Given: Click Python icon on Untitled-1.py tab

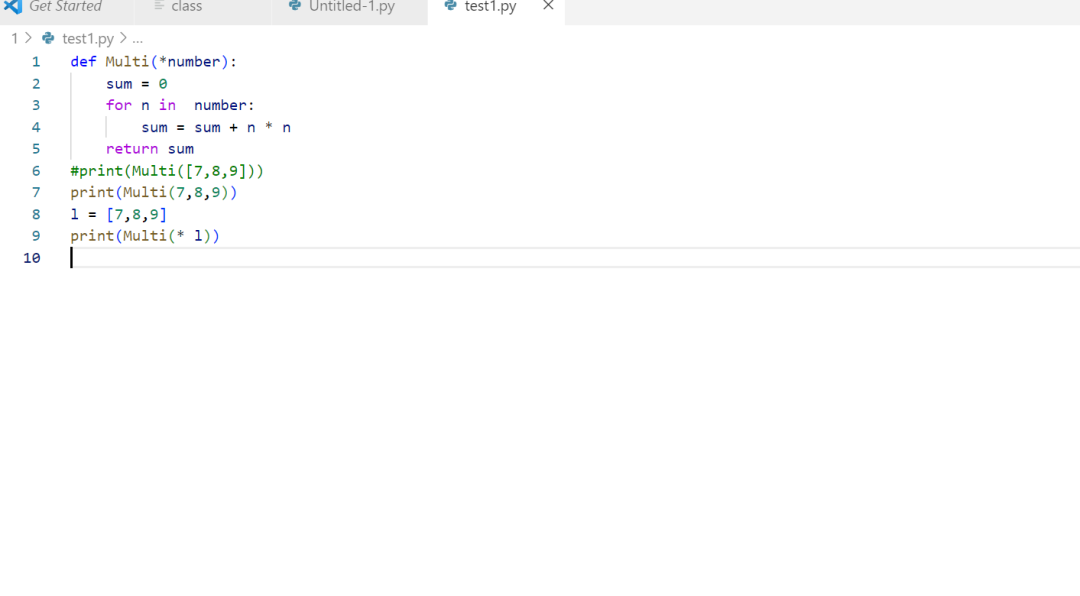Looking at the screenshot, I should 295,6.
